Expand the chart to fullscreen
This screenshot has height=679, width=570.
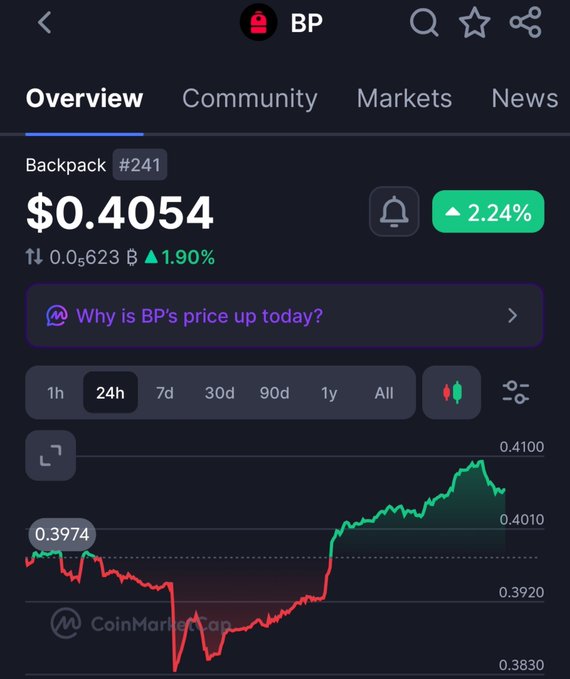coord(51,456)
